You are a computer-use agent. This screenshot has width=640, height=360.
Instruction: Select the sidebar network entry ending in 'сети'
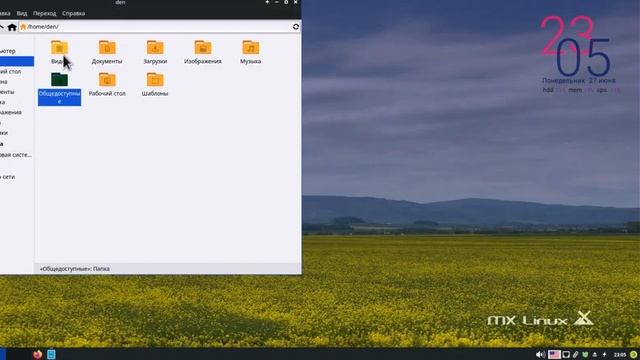click(8, 177)
